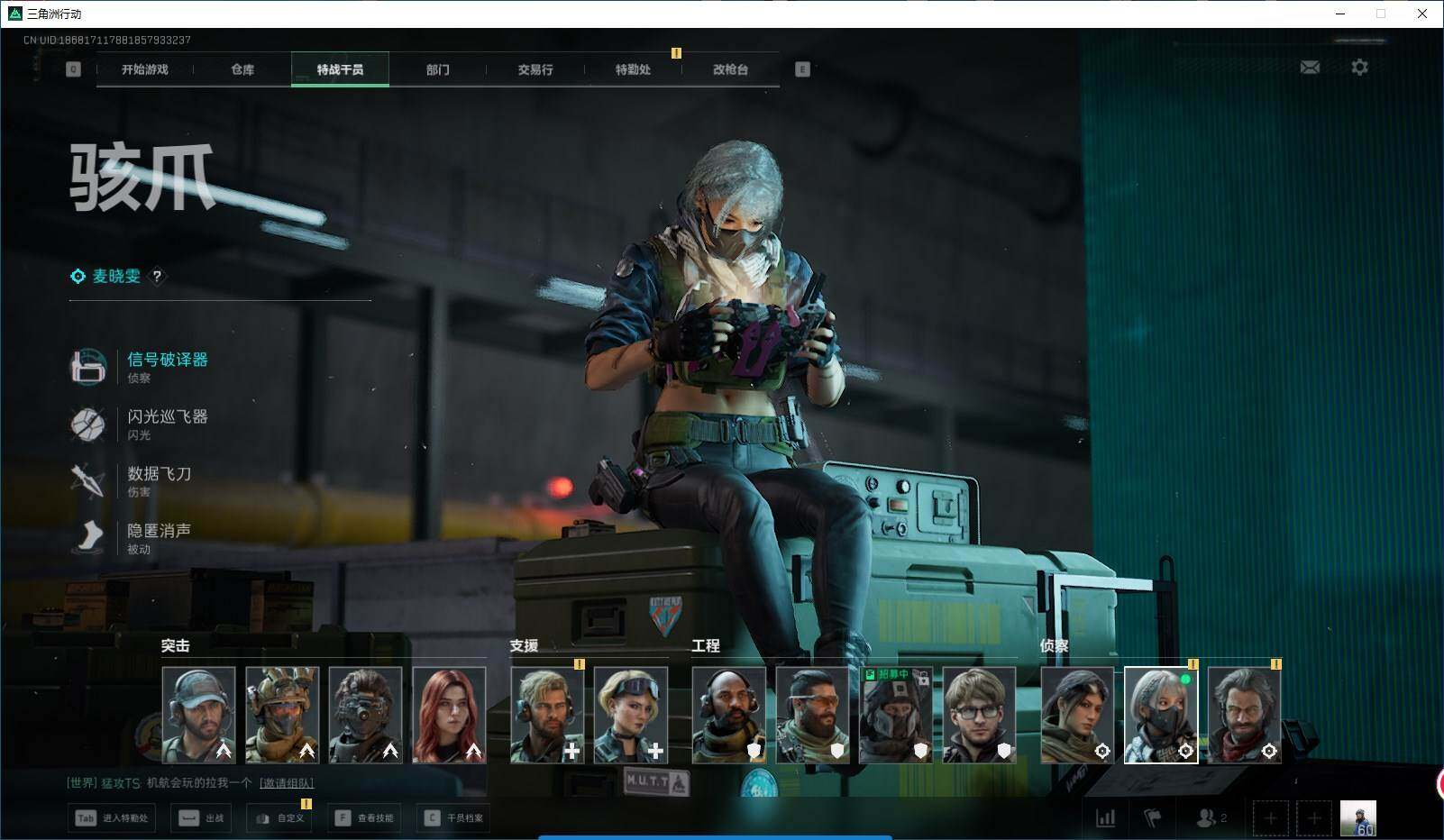This screenshot has height=840, width=1444.
Task: Click the operator real name 麦晓雯
Action: [116, 277]
